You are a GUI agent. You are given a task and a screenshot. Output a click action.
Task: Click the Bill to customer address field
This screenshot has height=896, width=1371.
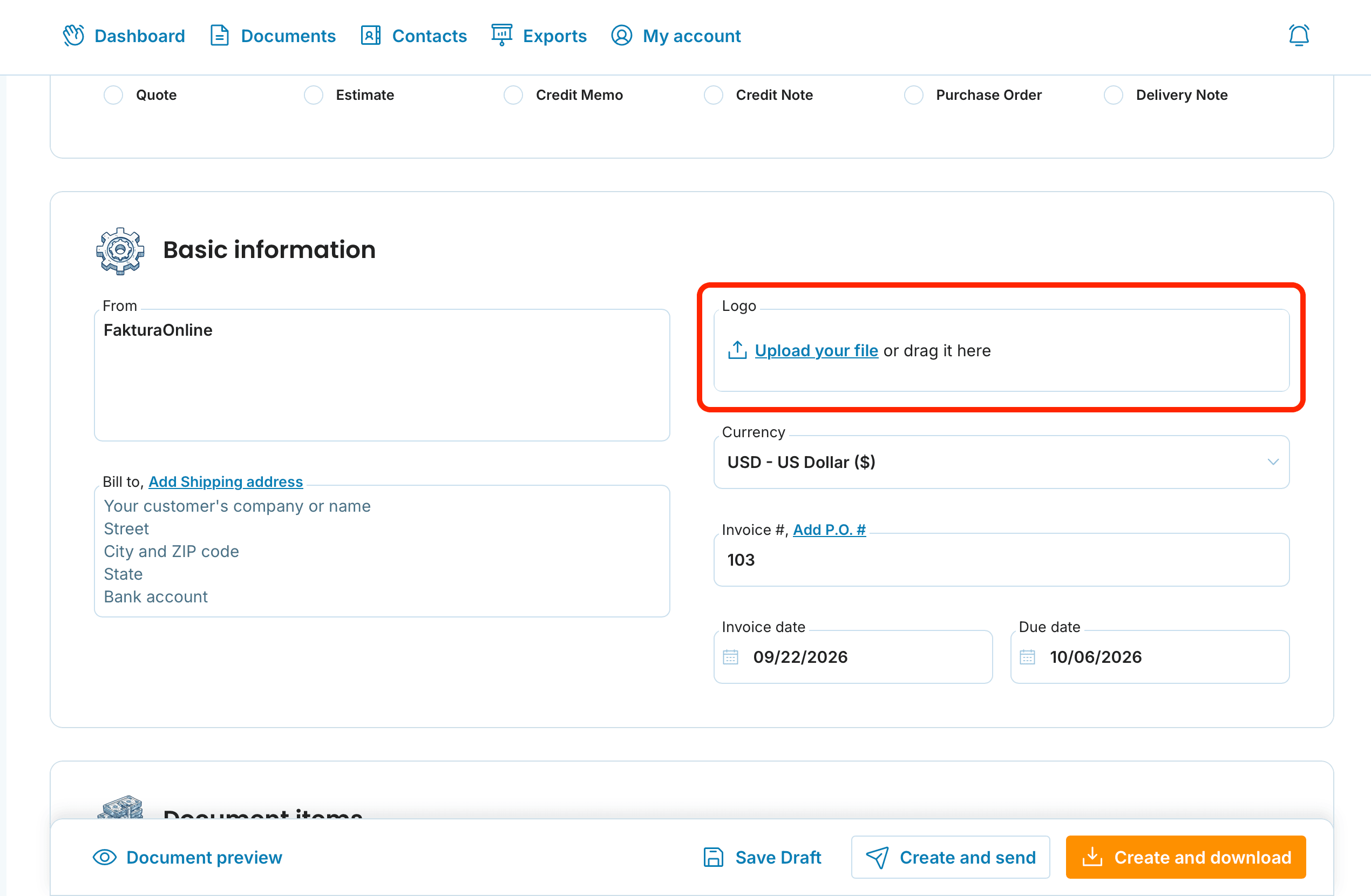pos(382,551)
